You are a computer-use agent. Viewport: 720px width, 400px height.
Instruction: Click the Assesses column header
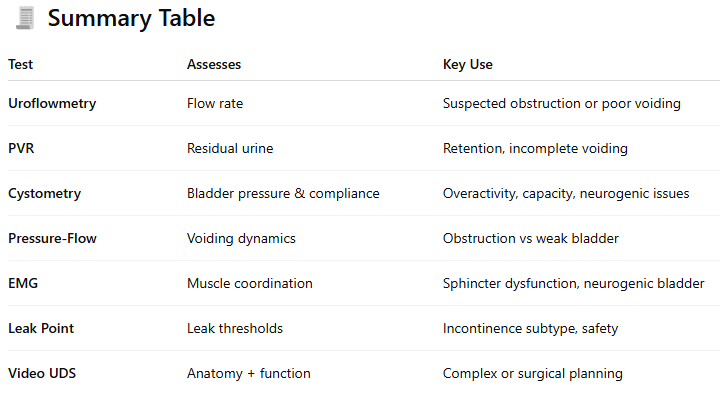[214, 64]
